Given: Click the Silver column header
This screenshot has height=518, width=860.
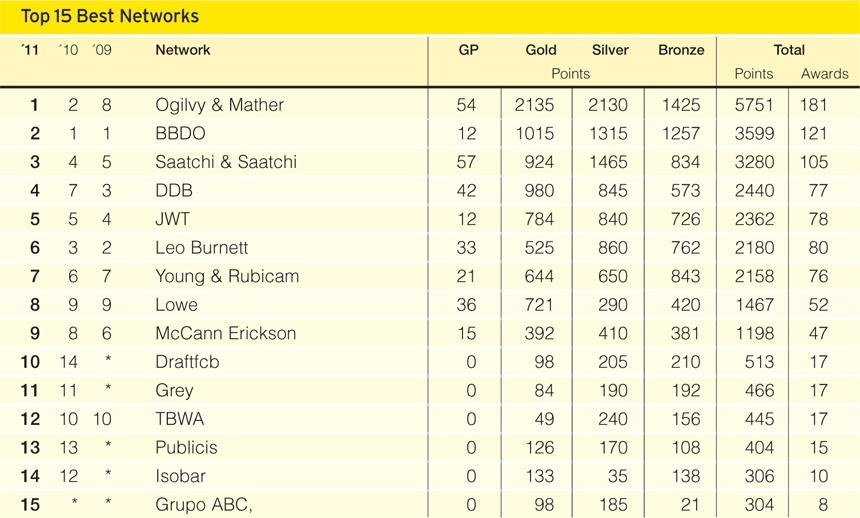Looking at the screenshot, I should (x=610, y=50).
